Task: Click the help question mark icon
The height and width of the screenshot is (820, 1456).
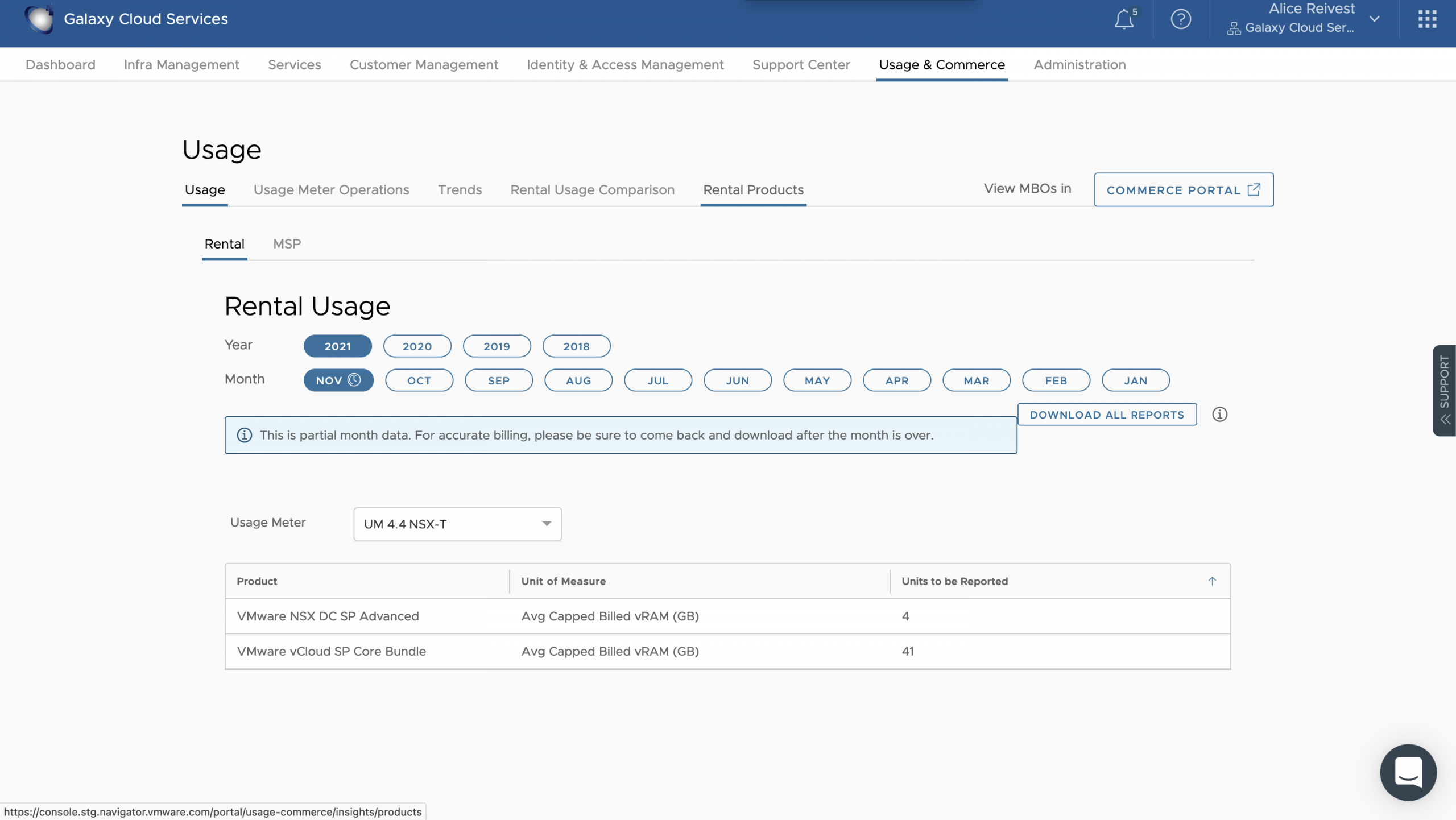Action: pos(1181,19)
